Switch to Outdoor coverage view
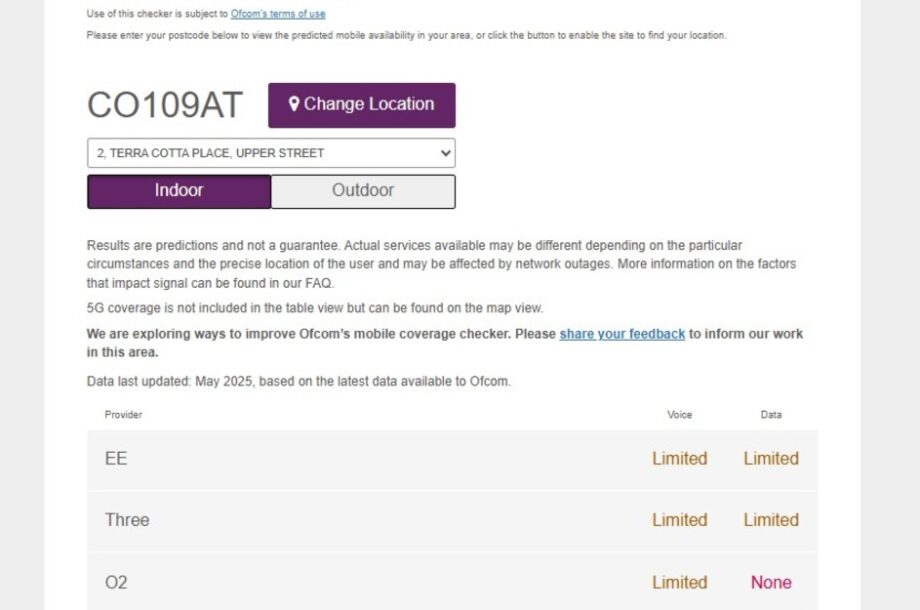920x610 pixels. [363, 191]
